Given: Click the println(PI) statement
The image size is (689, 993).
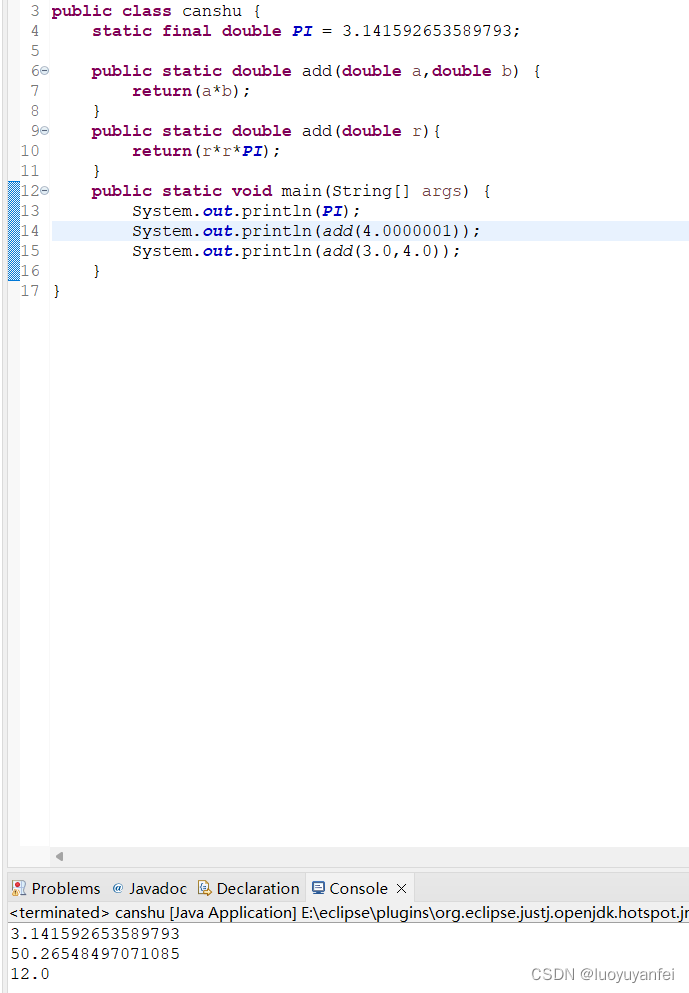Looking at the screenshot, I should point(246,211).
